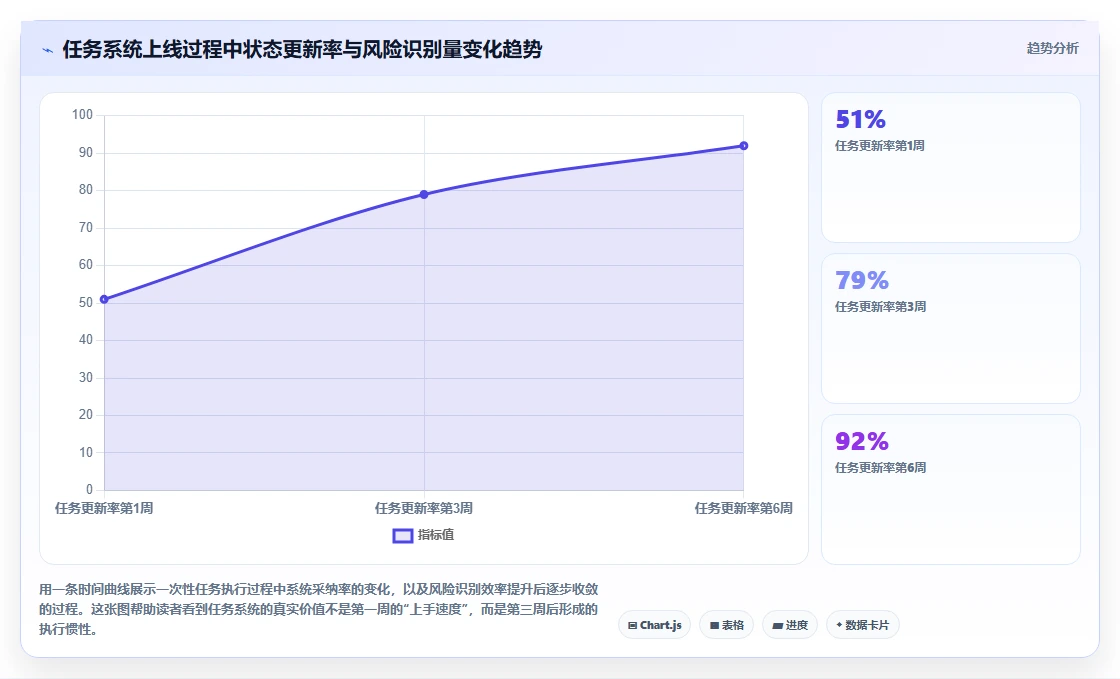Click the 指标值 legend label

(436, 535)
